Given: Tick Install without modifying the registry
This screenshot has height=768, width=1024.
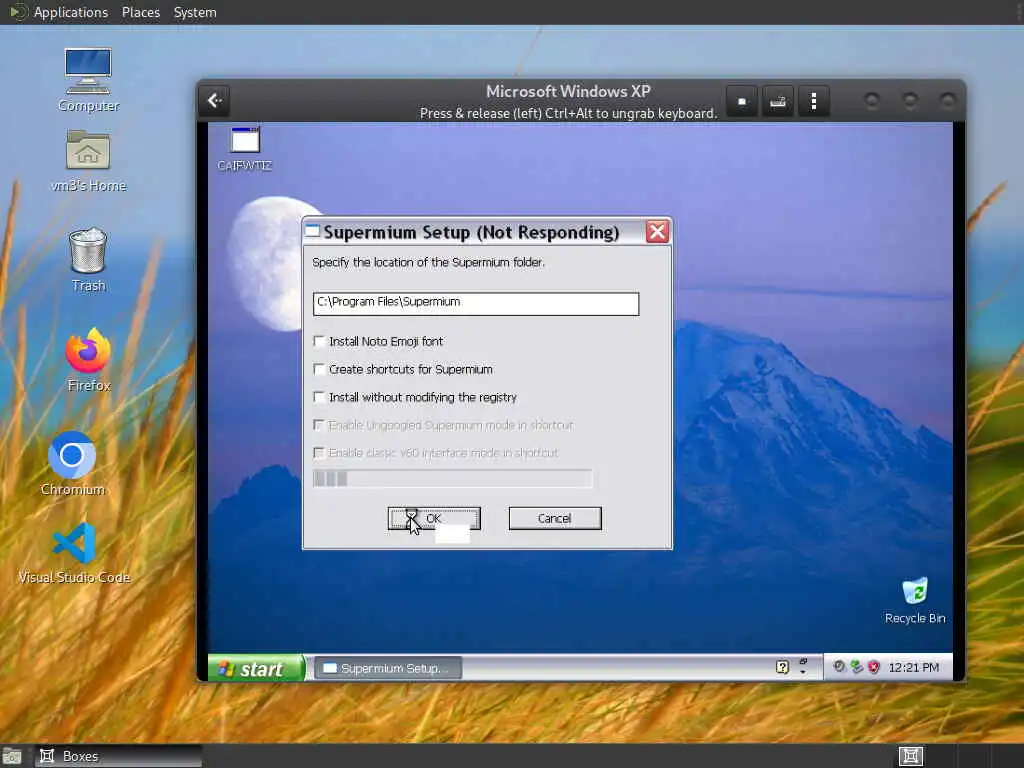Looking at the screenshot, I should pos(319,397).
